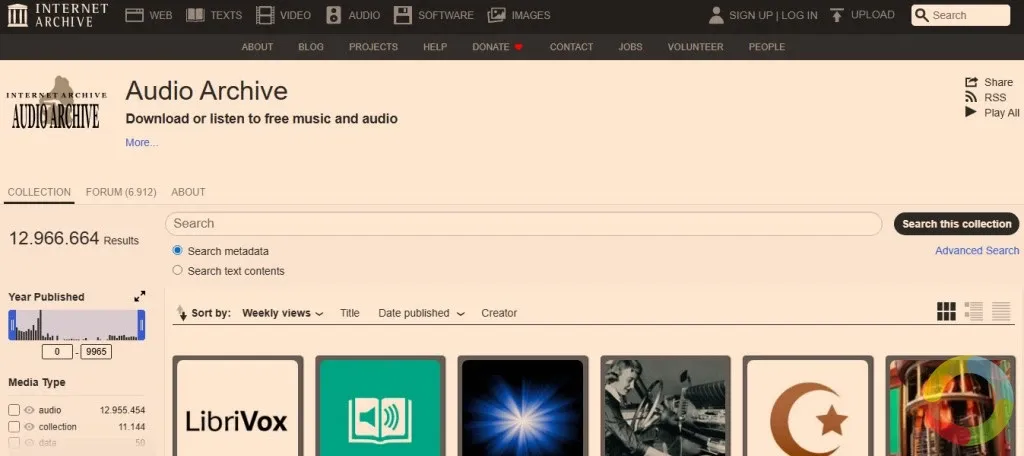
Task: Switch to list view with details
Action: (x=974, y=312)
